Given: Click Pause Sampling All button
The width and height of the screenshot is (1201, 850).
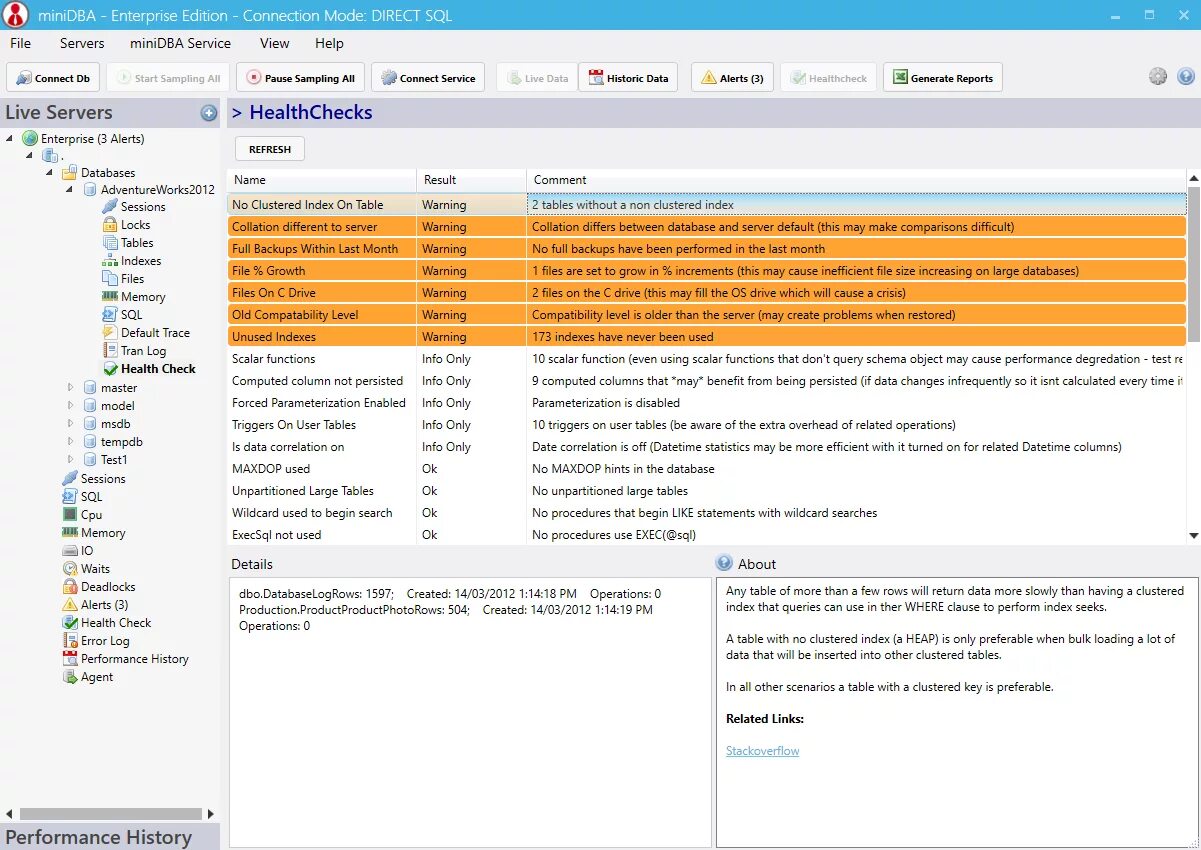Looking at the screenshot, I should pos(300,78).
